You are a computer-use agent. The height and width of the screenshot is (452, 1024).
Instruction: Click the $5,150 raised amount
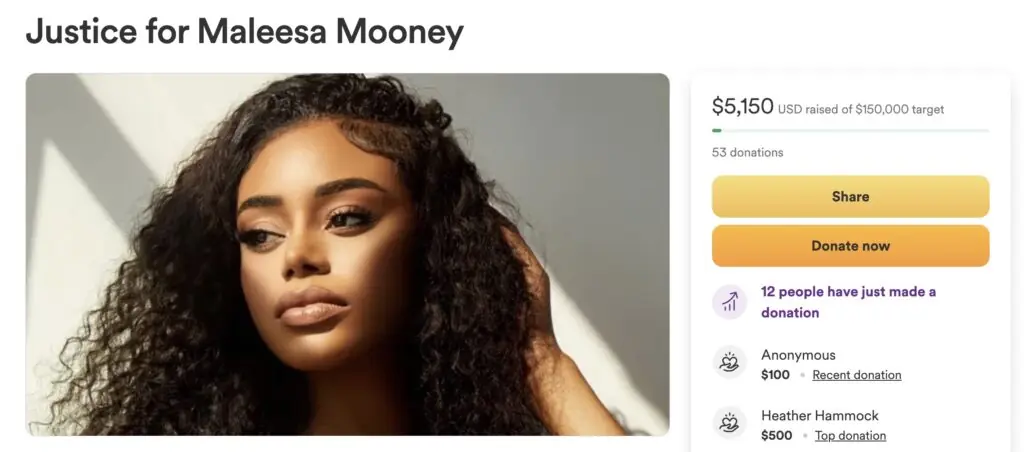pyautogui.click(x=742, y=106)
